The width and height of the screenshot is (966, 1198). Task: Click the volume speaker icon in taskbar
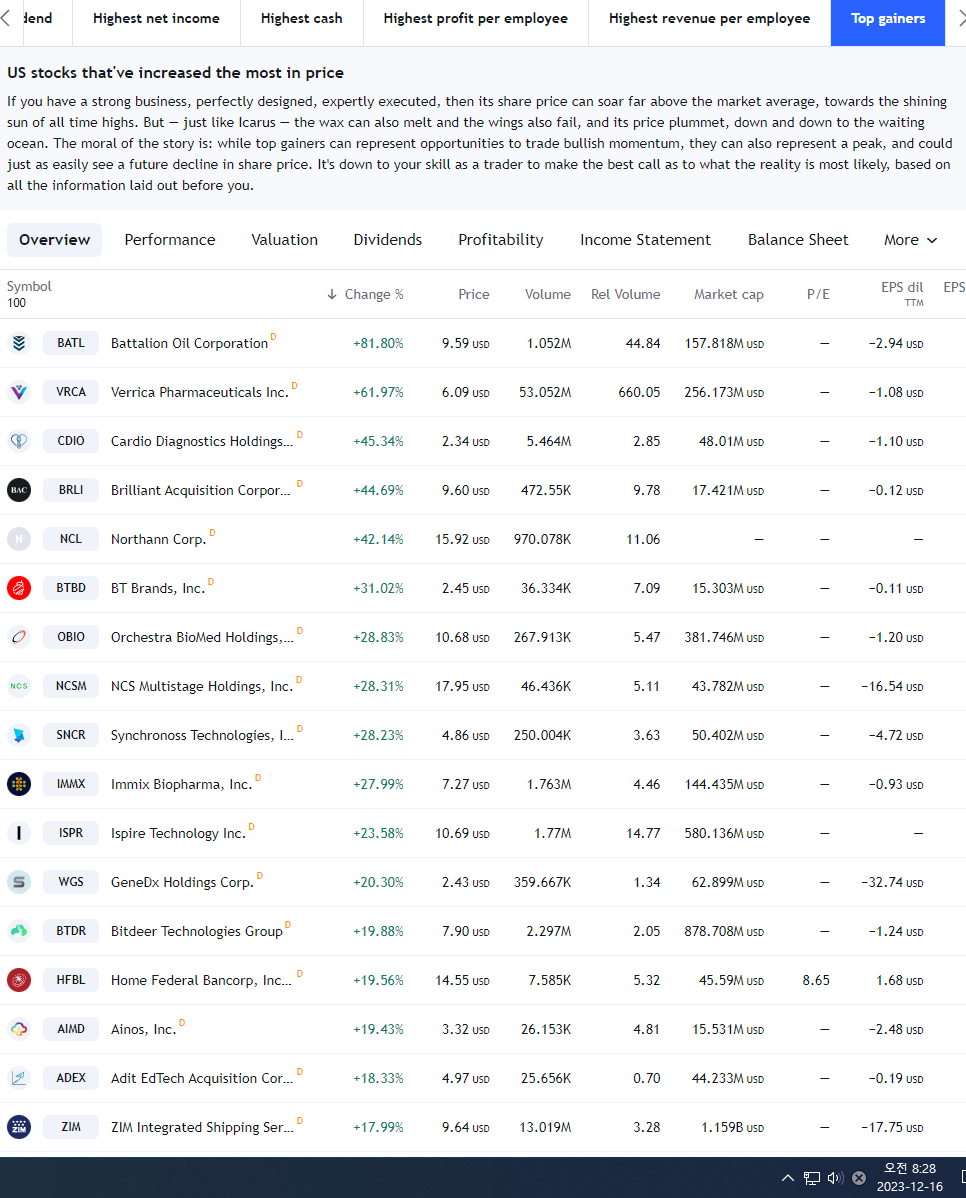point(835,1178)
